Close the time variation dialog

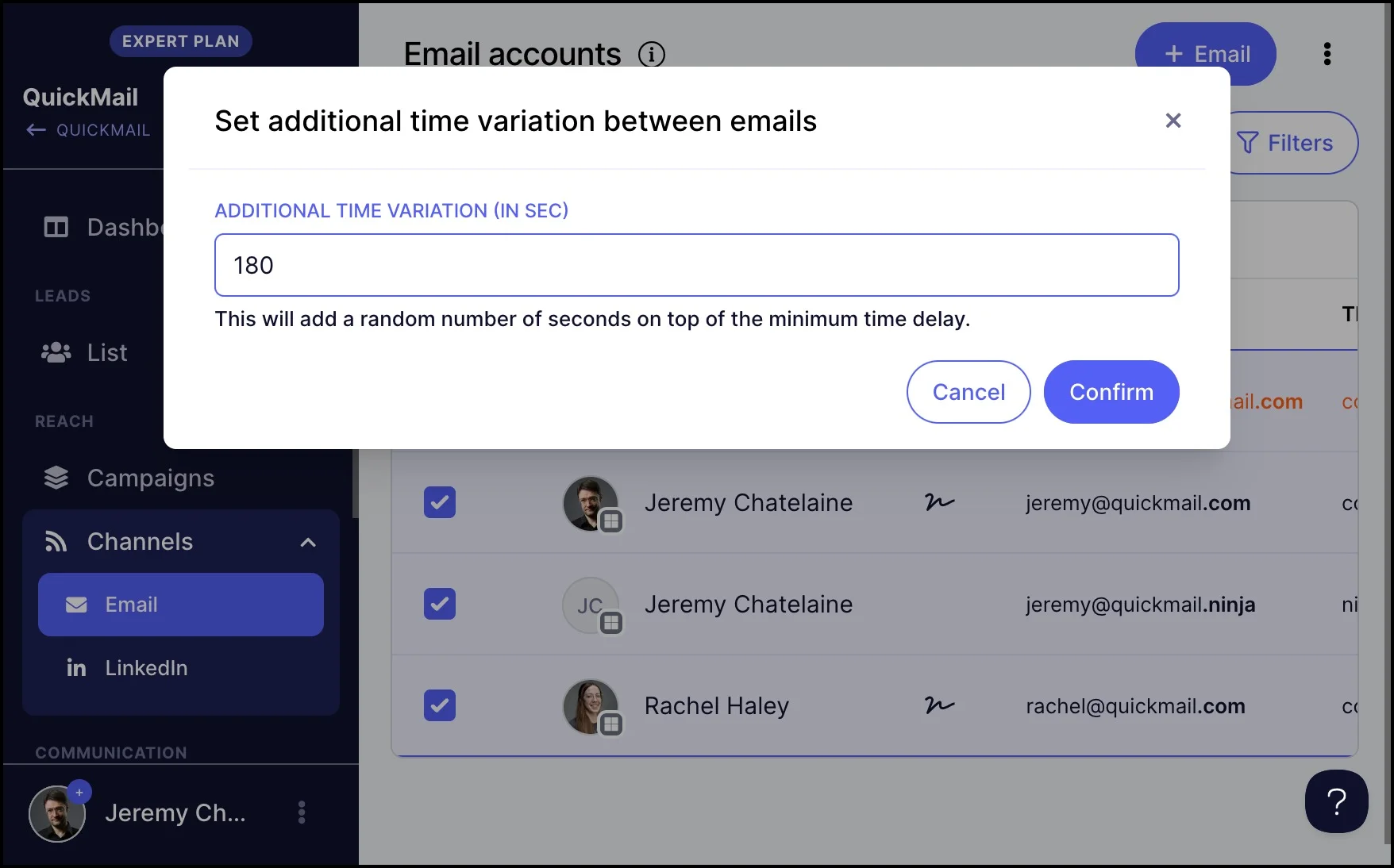(x=1173, y=121)
